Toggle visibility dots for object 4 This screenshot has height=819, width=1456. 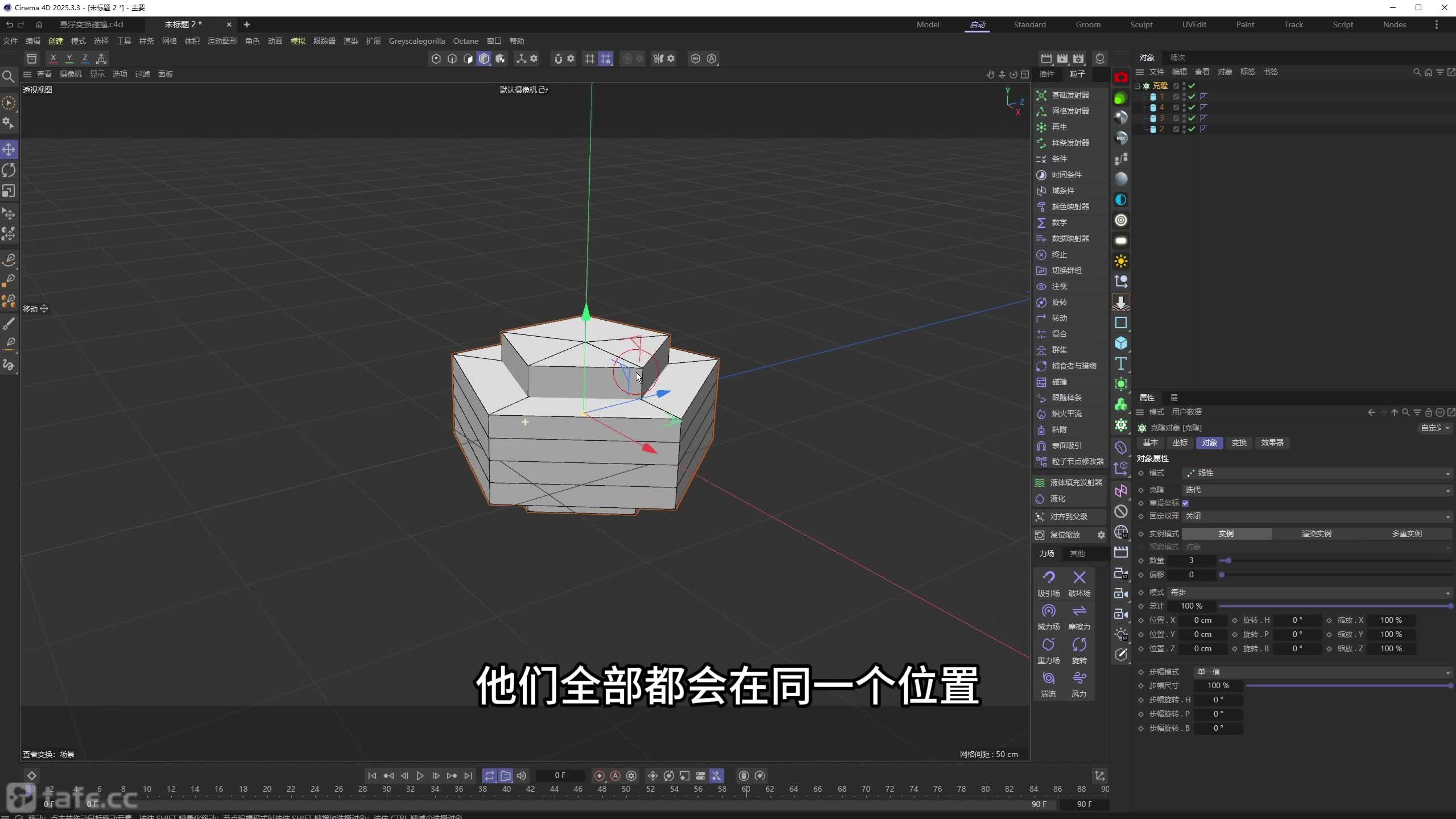pos(1184,107)
